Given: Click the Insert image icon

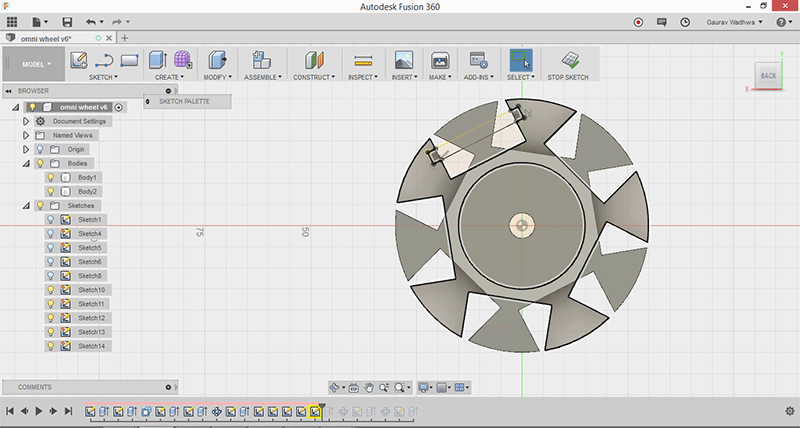Looking at the screenshot, I should 404,60.
